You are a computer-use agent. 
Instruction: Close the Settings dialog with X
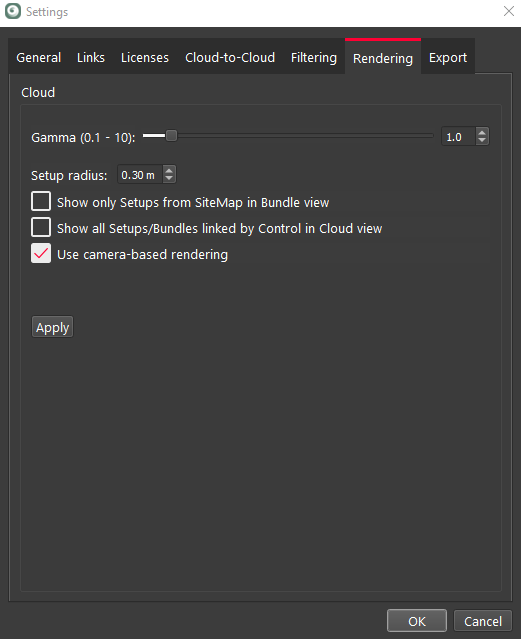coord(508,11)
